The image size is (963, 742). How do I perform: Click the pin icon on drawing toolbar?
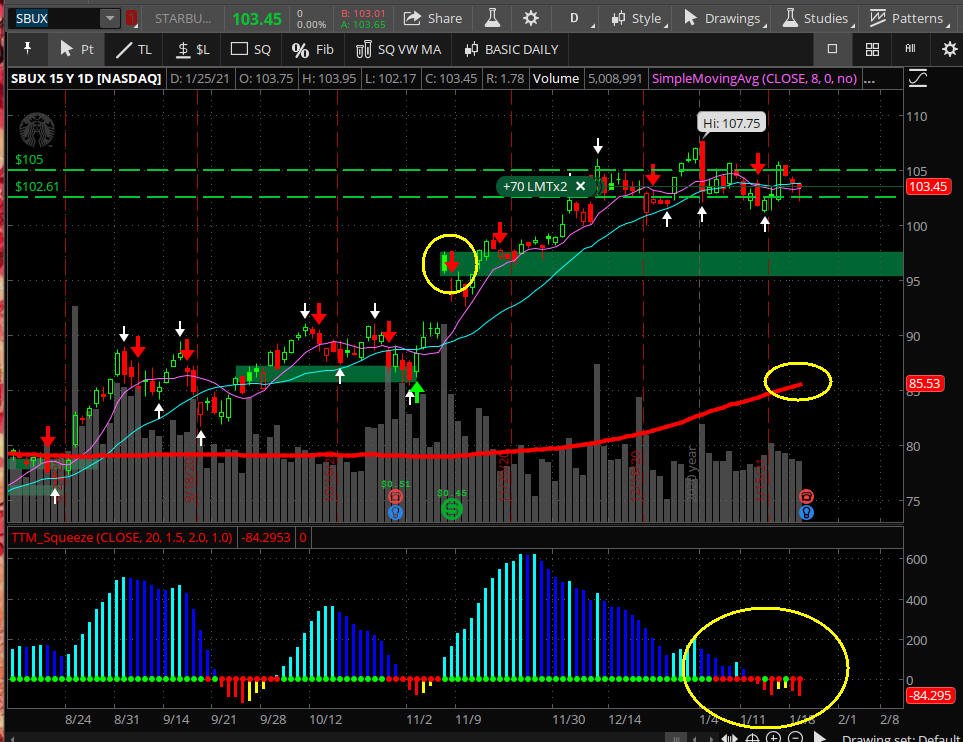pyautogui.click(x=28, y=49)
